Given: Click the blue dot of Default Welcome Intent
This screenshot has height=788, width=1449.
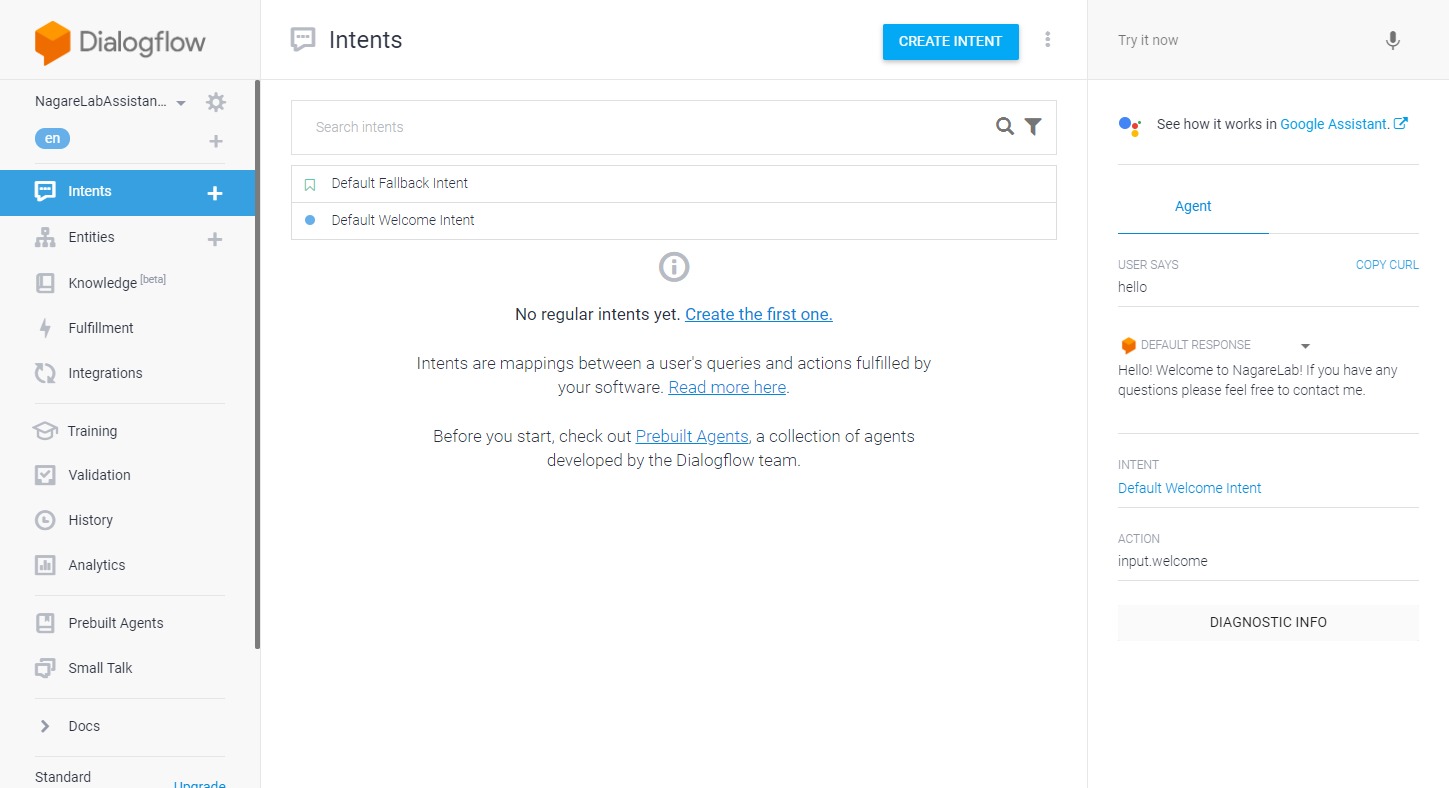Looking at the screenshot, I should (x=310, y=220).
